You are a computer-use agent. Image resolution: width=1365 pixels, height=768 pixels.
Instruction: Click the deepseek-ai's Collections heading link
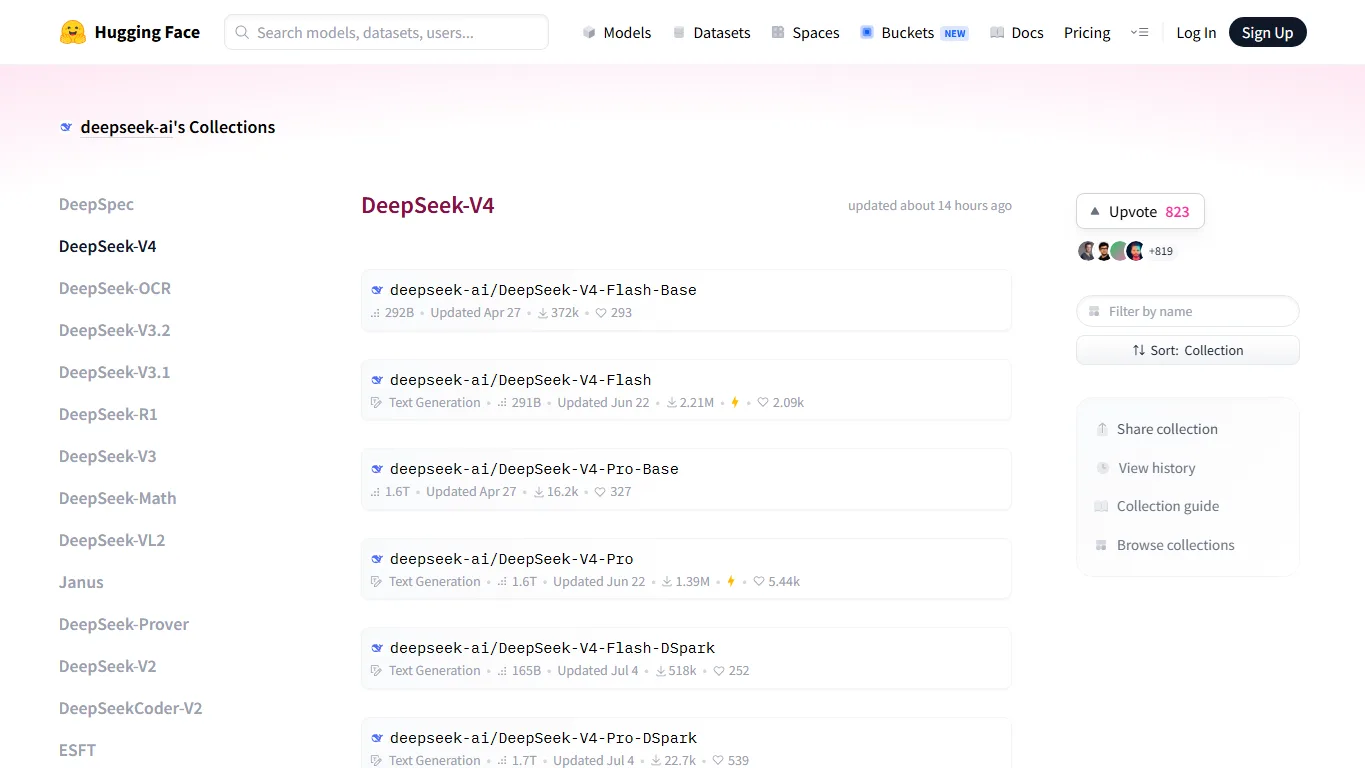pyautogui.click(x=178, y=127)
